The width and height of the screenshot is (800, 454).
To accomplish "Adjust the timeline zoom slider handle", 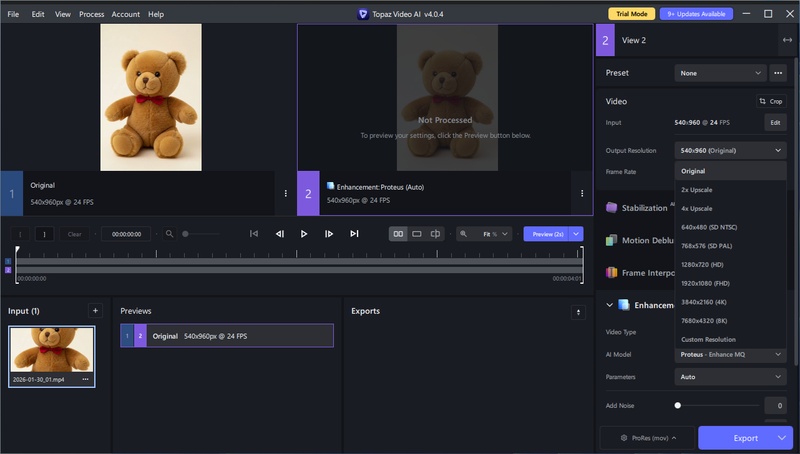I will [186, 234].
